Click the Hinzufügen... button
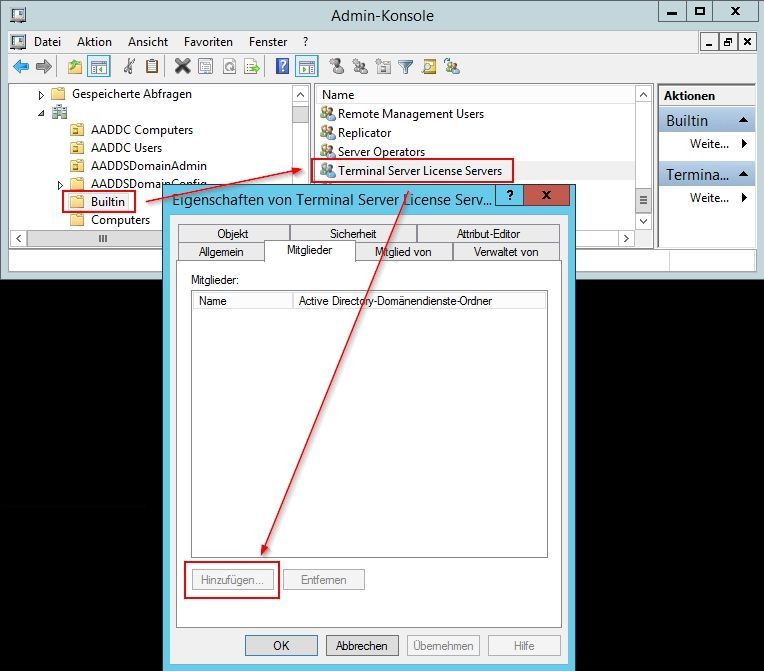The width and height of the screenshot is (764, 671). click(232, 580)
